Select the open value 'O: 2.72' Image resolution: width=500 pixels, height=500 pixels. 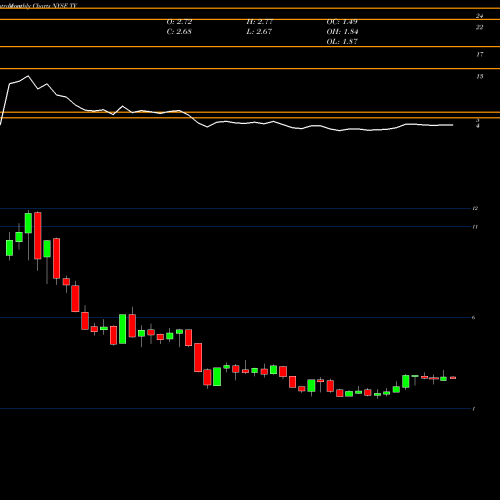(179, 22)
